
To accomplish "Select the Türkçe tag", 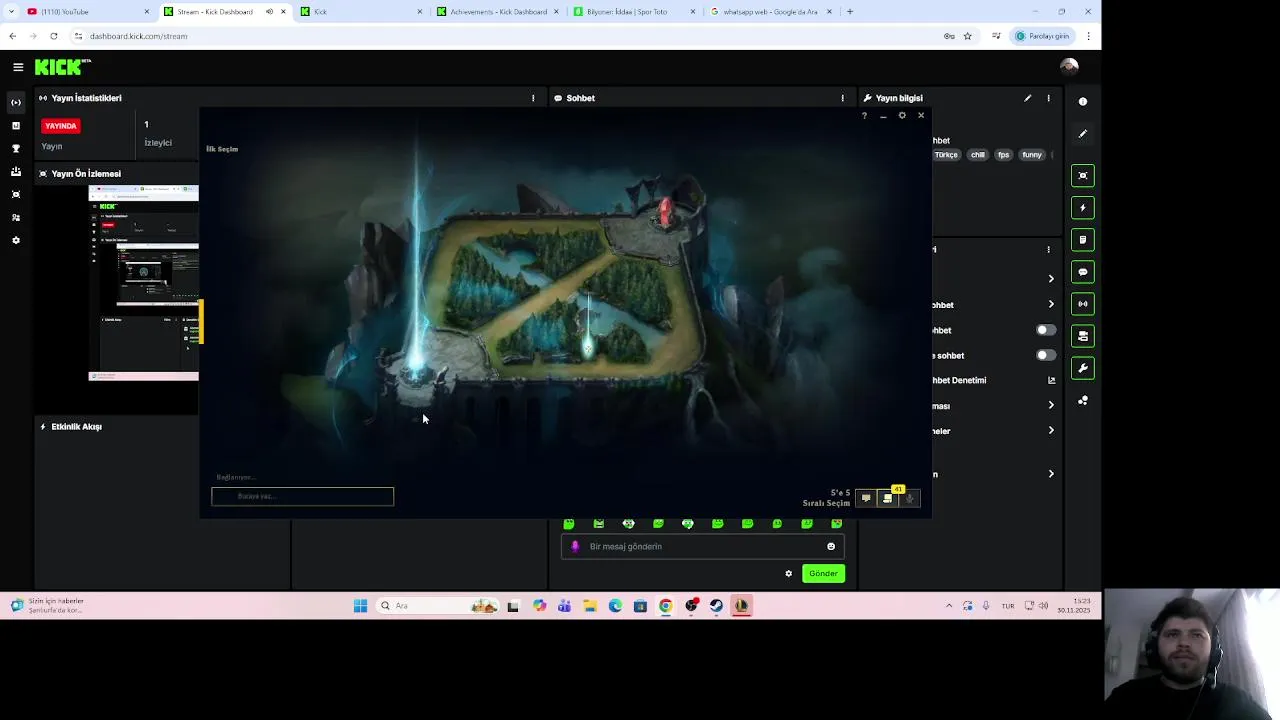I will [x=946, y=155].
